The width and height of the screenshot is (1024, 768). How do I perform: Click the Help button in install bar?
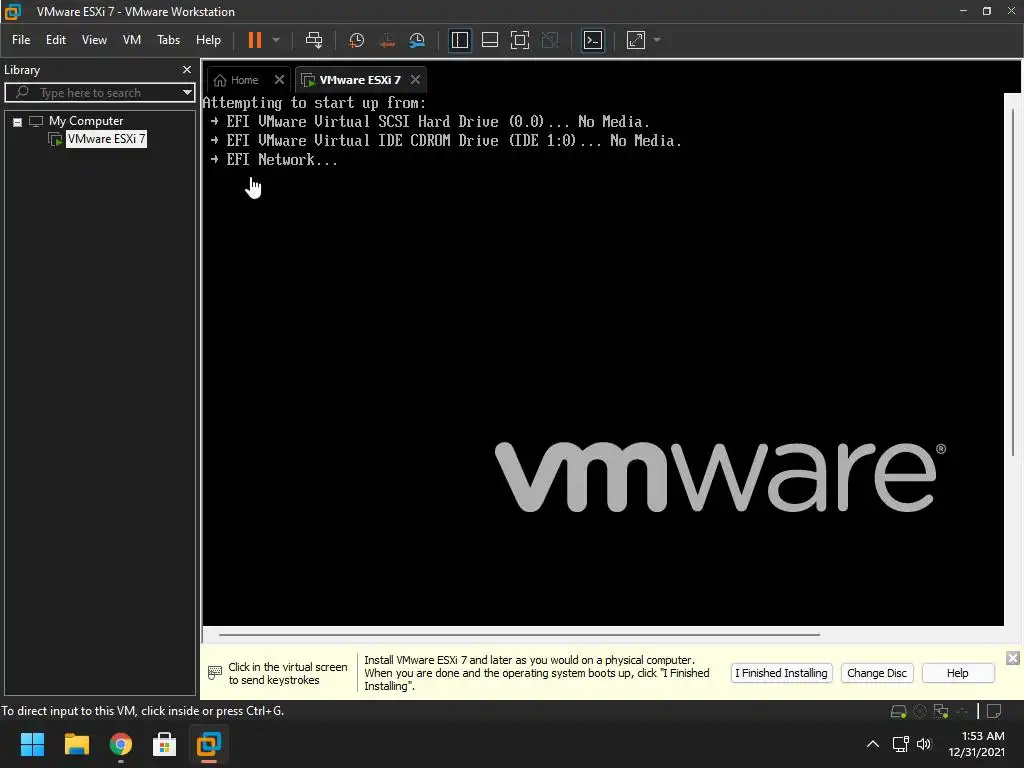pos(957,673)
